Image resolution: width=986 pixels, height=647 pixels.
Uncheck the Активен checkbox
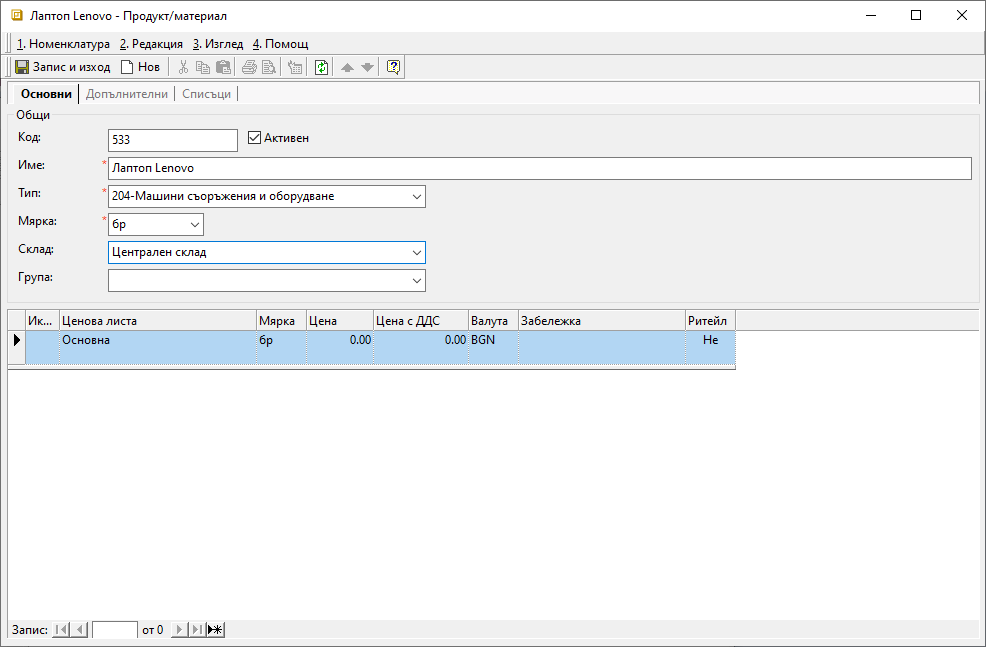[254, 138]
